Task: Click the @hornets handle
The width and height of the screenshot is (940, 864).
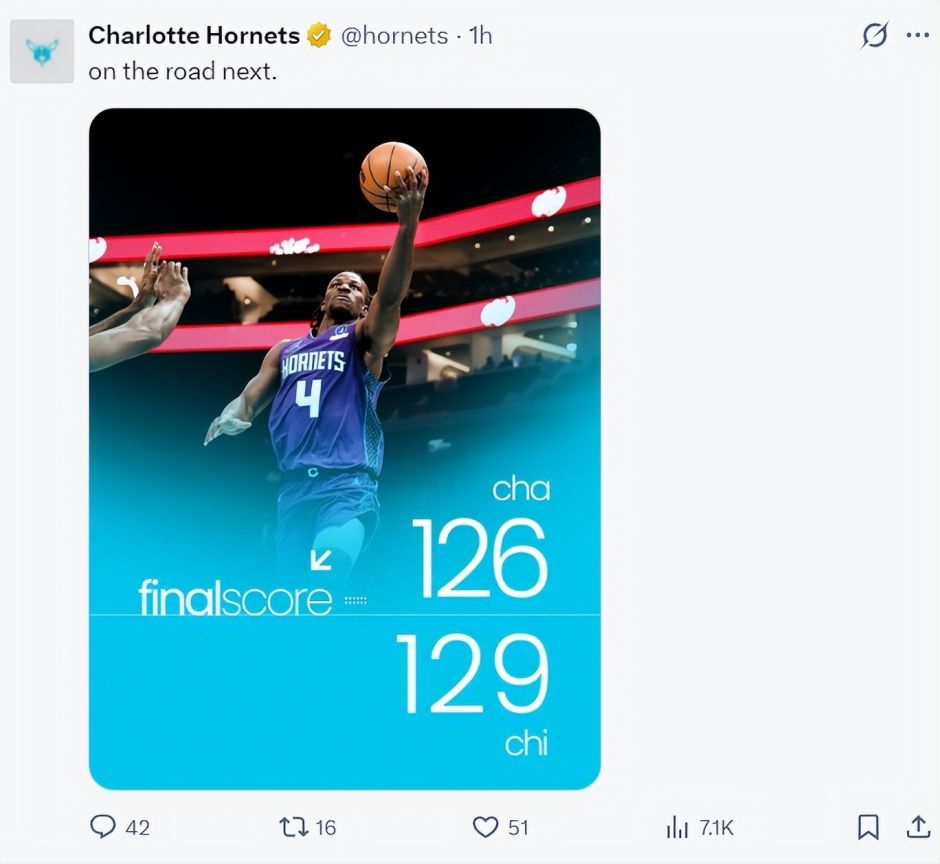Action: tap(394, 36)
